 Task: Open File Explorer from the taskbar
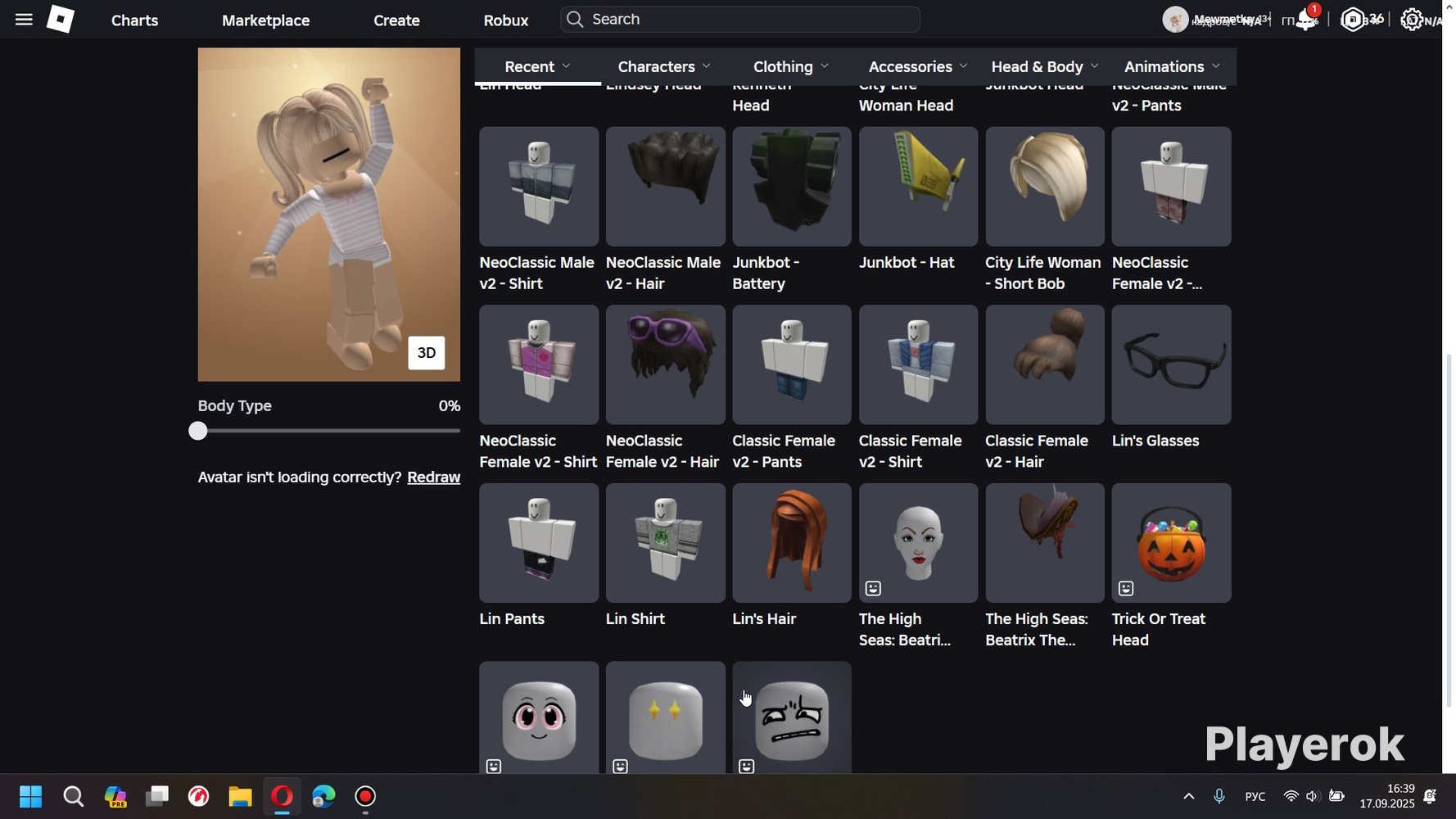tap(240, 797)
